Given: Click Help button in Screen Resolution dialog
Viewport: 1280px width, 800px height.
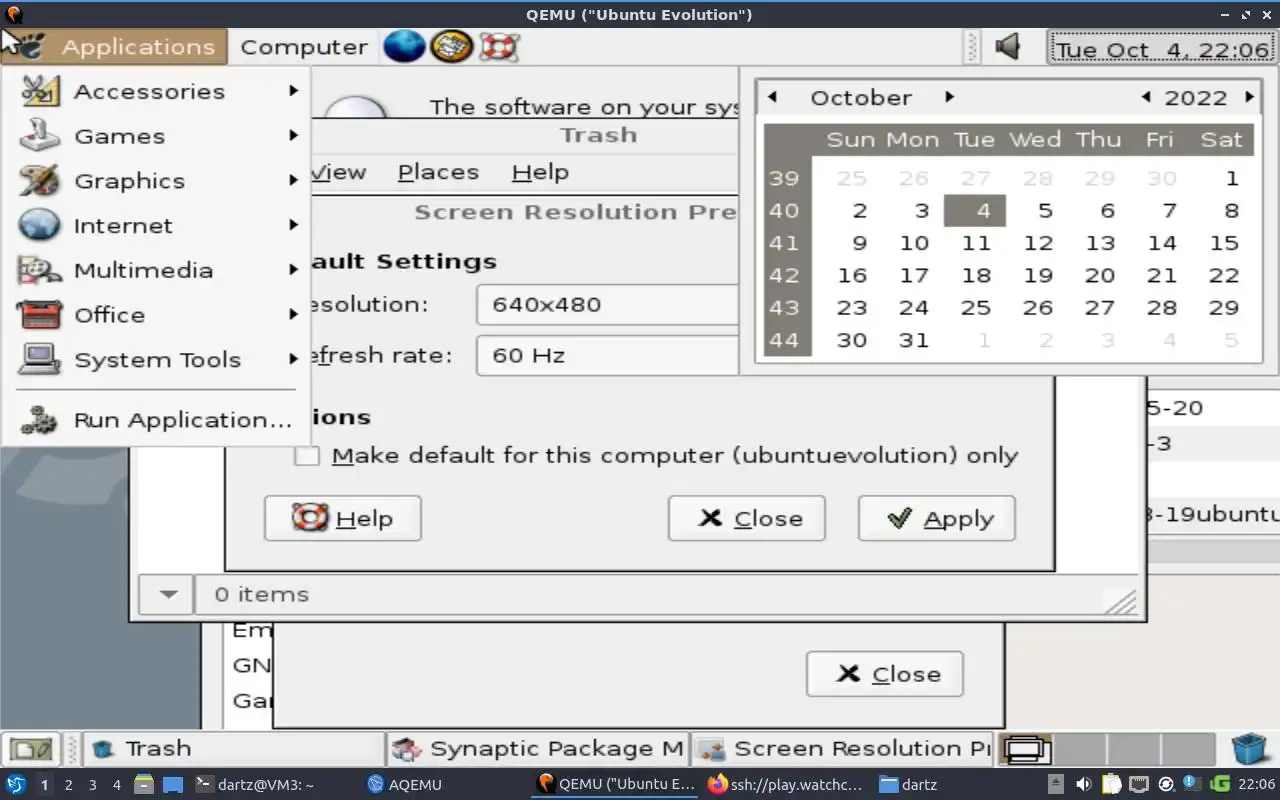Looking at the screenshot, I should 343,518.
